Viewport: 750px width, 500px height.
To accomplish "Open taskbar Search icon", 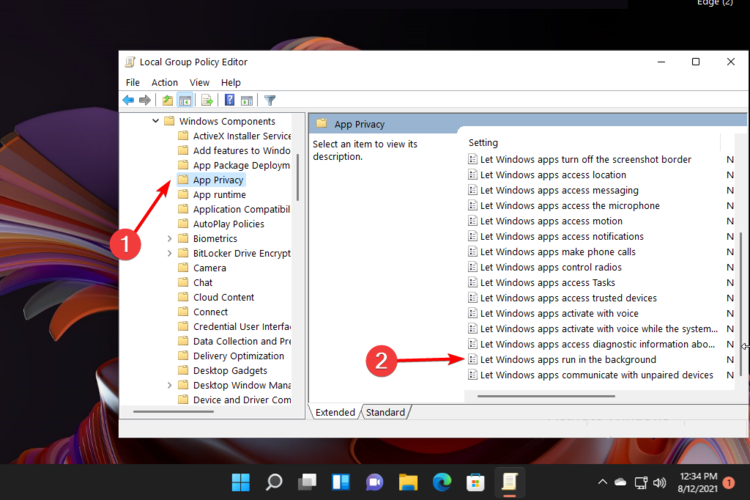I will pos(274,482).
